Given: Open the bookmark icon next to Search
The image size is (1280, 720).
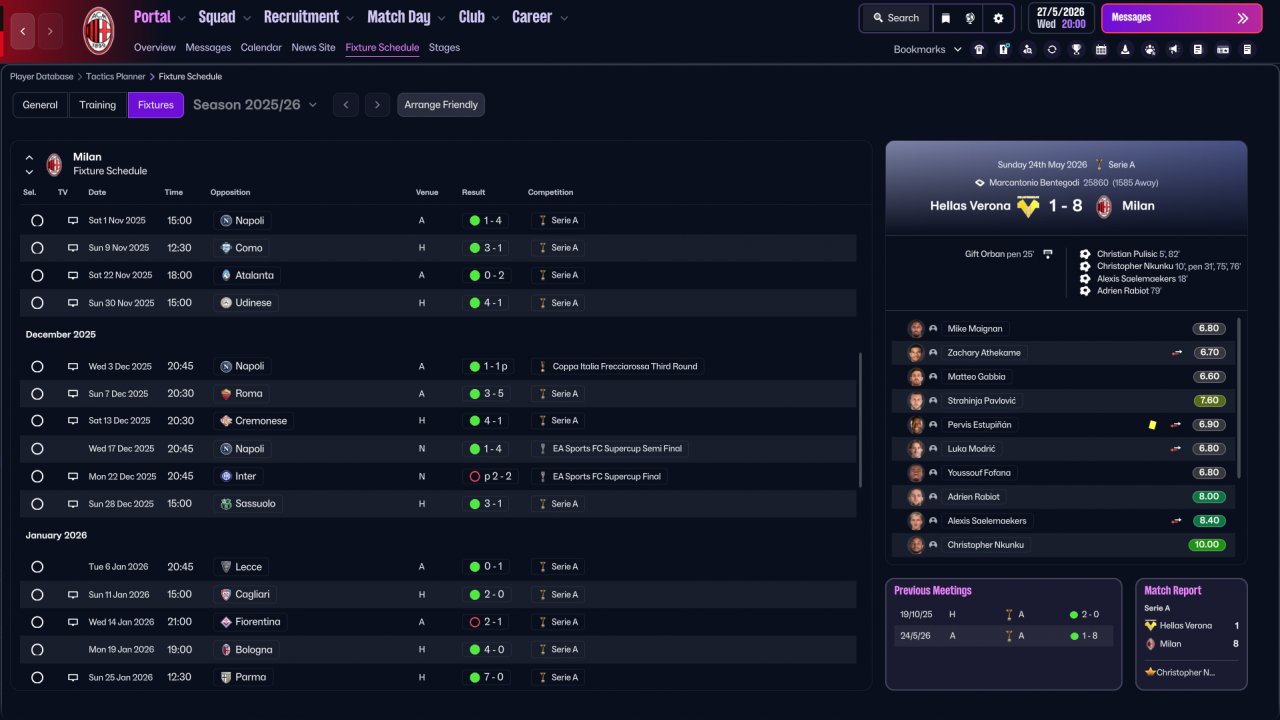Looking at the screenshot, I should pyautogui.click(x=946, y=18).
